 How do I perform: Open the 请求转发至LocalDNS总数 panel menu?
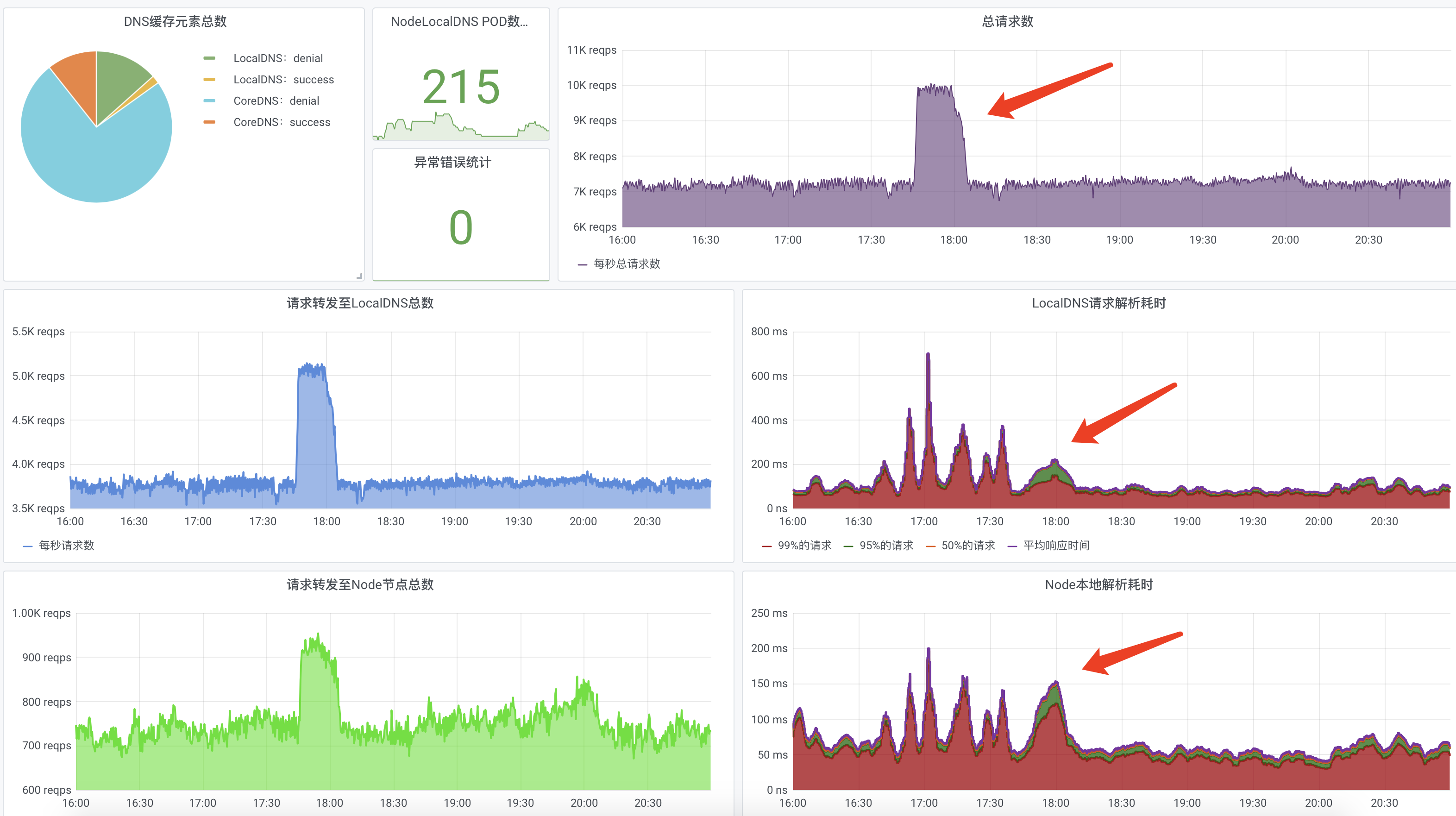360,303
